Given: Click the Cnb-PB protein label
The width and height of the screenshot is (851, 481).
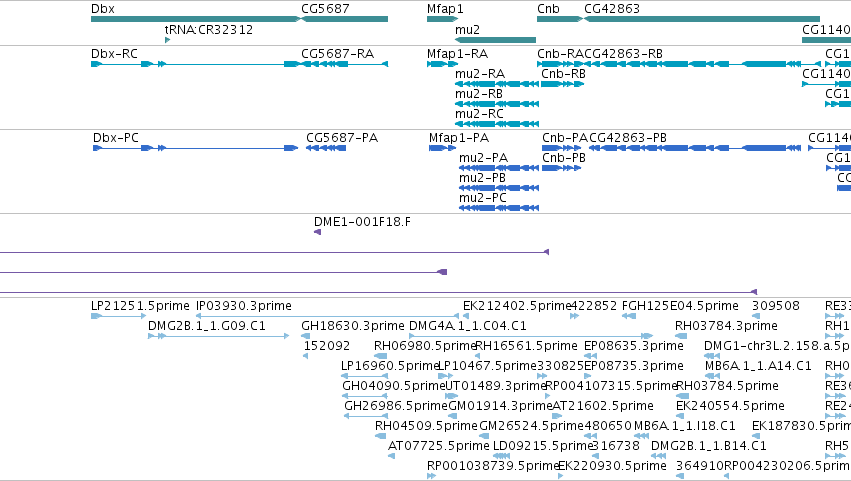Looking at the screenshot, I should coord(564,158).
